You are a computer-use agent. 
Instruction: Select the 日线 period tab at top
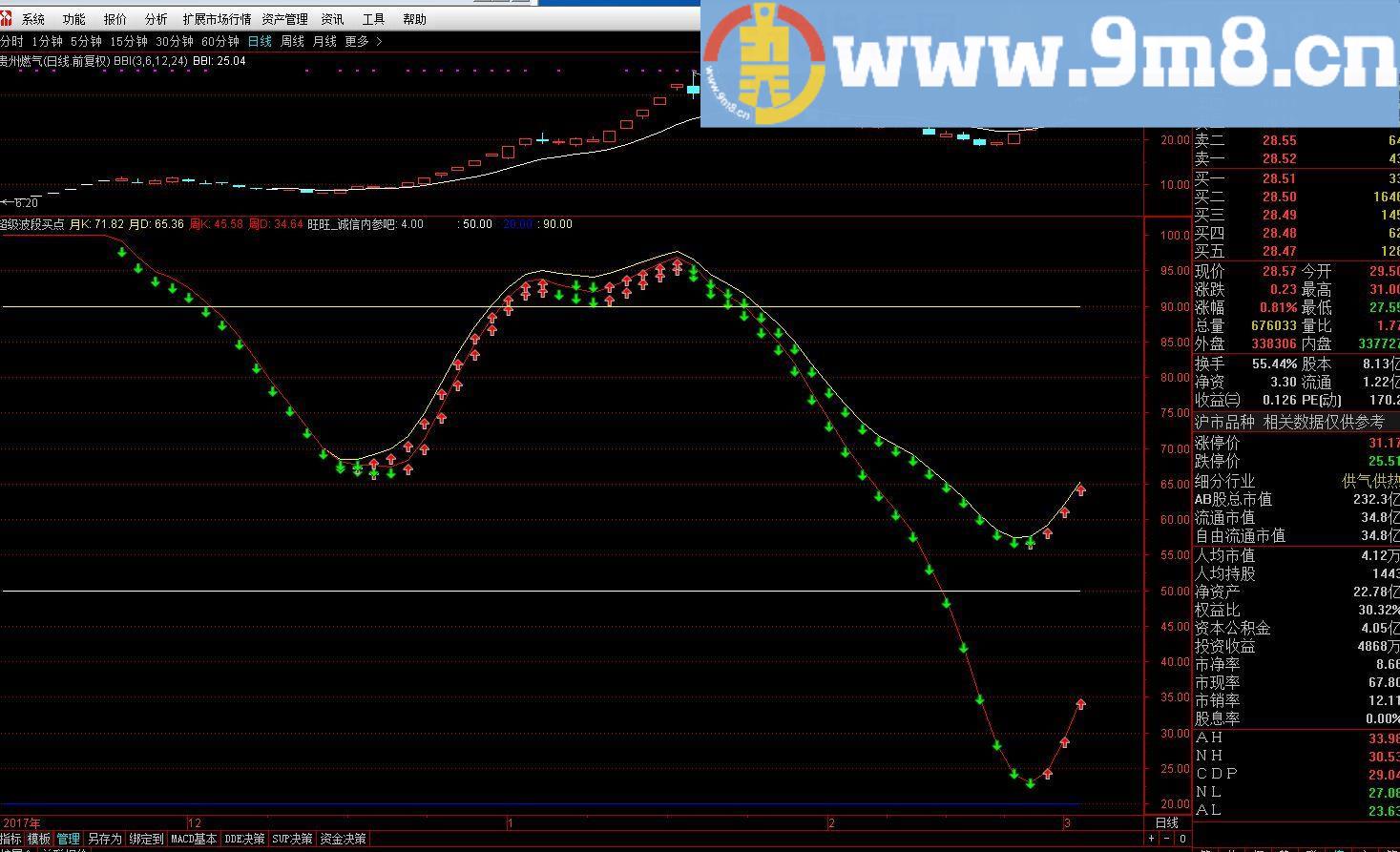coord(260,41)
